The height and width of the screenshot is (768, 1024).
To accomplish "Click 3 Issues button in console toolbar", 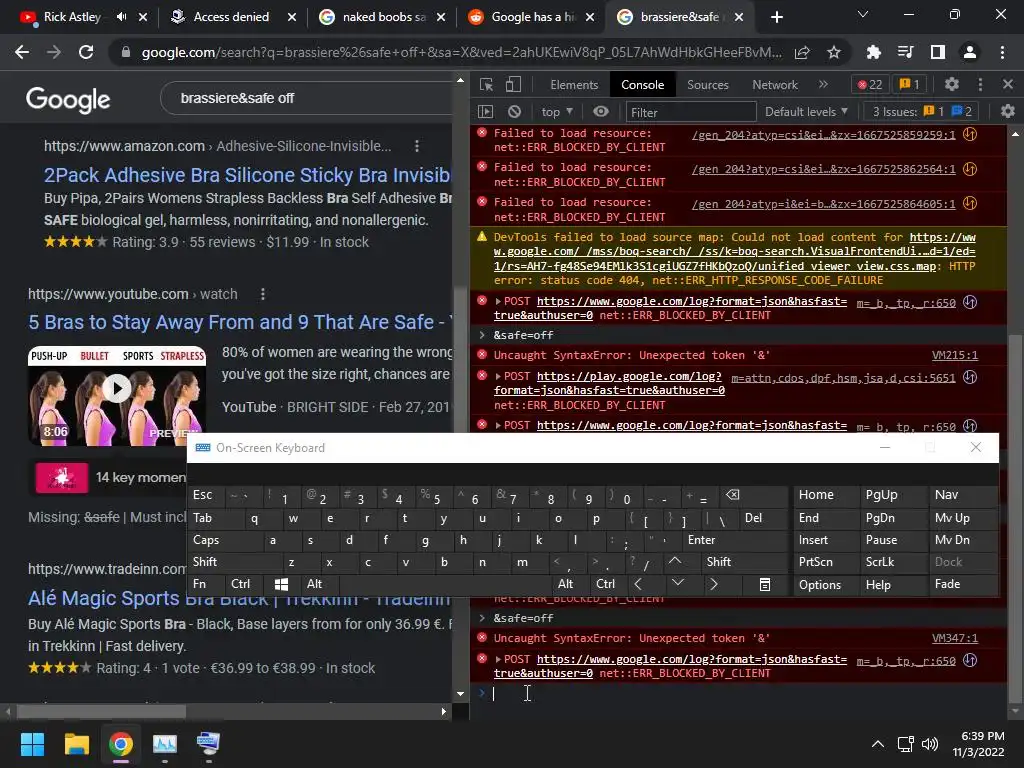I will coord(922,112).
